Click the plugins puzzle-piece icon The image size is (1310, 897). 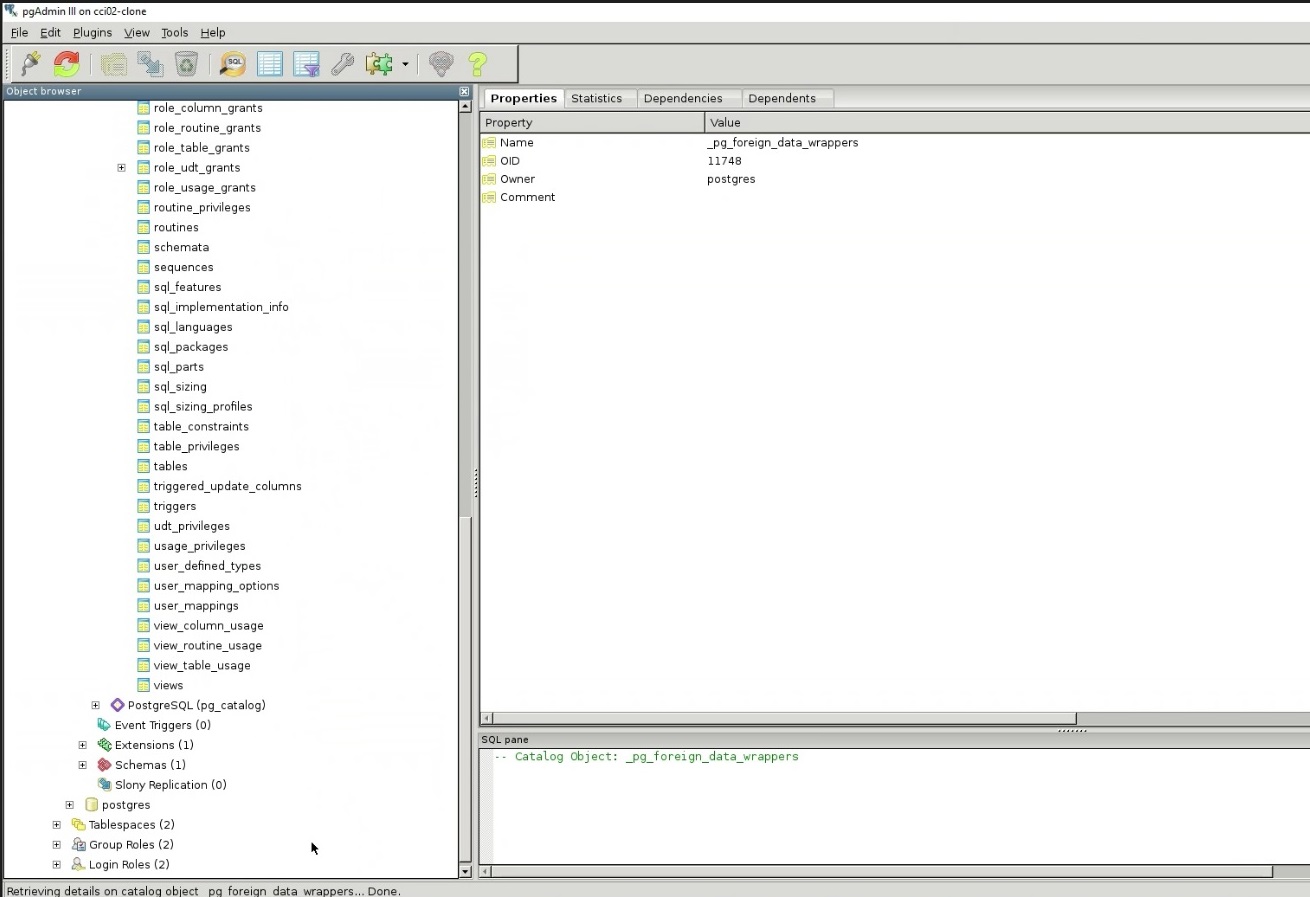coord(380,63)
